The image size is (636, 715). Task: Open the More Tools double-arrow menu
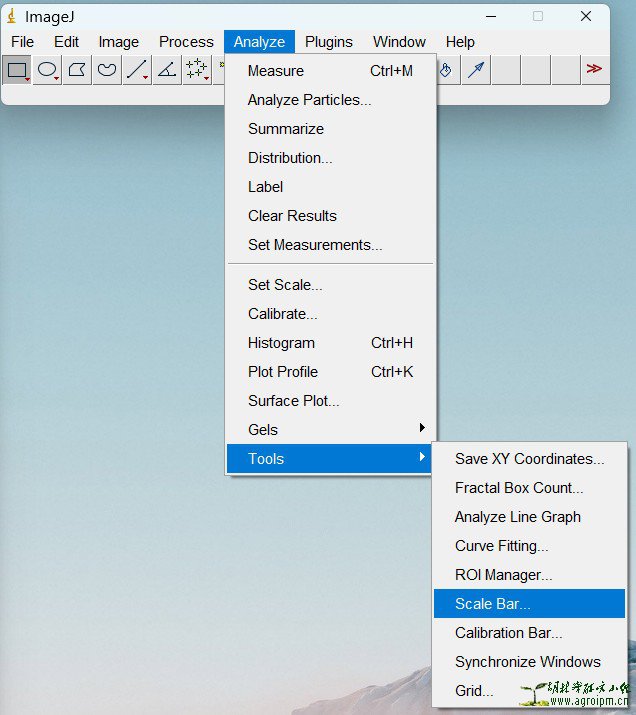click(594, 69)
